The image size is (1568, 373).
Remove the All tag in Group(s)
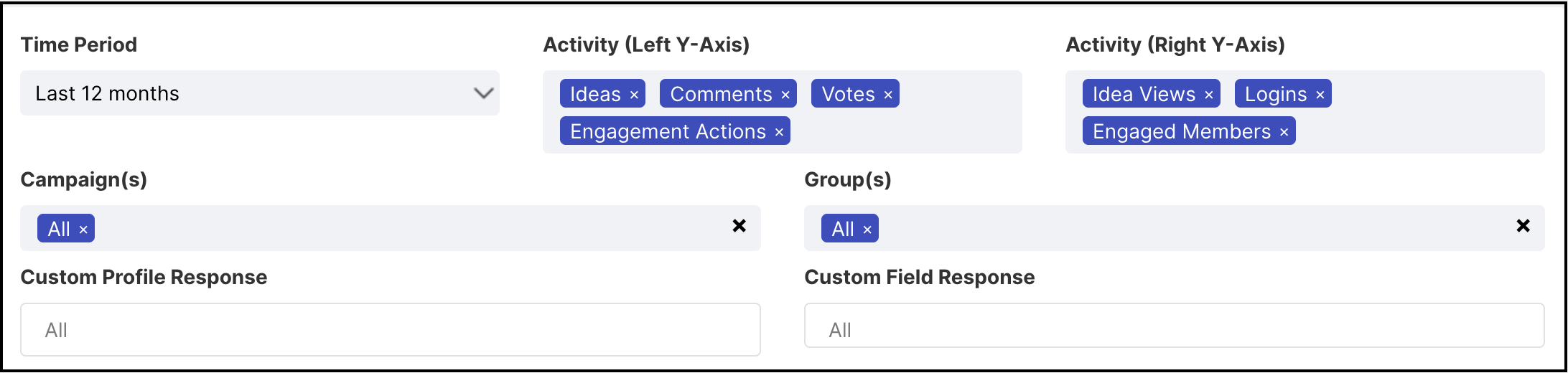[867, 230]
